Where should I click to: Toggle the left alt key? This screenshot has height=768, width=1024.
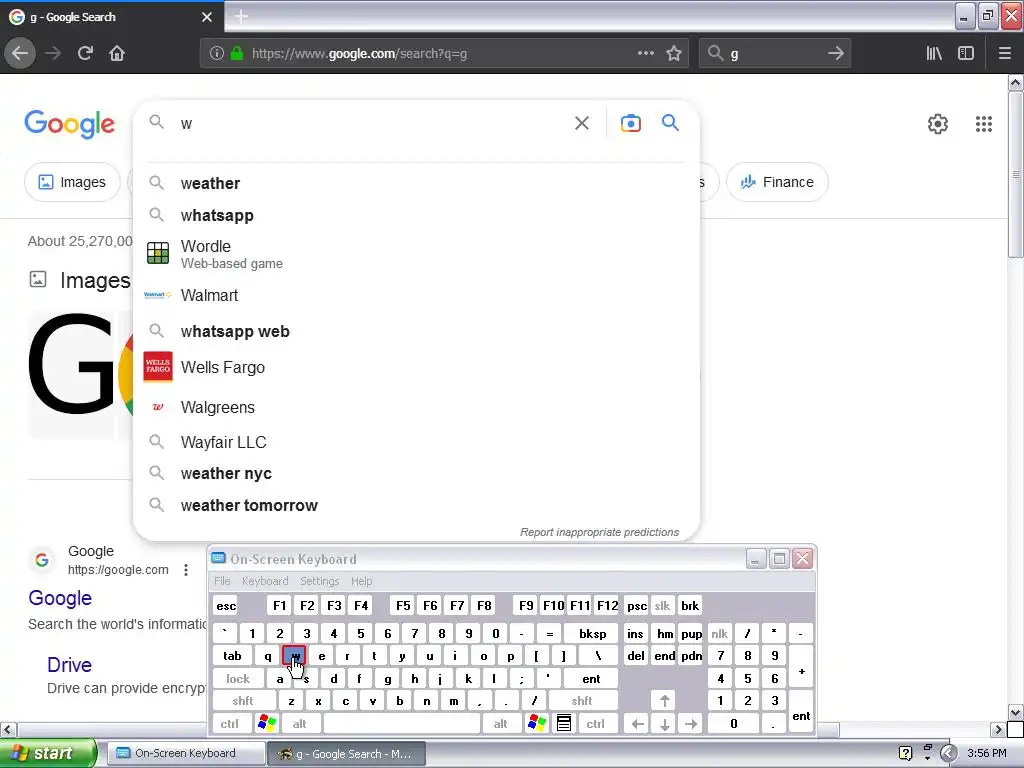tap(300, 724)
